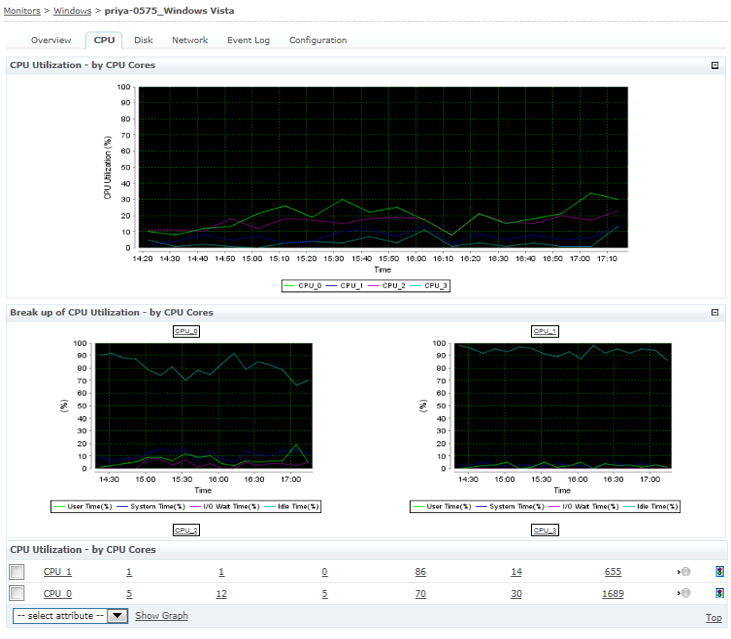This screenshot has width=731, height=639.
Task: Tick the checkbox for CPU_0 row
Action: tap(16, 594)
